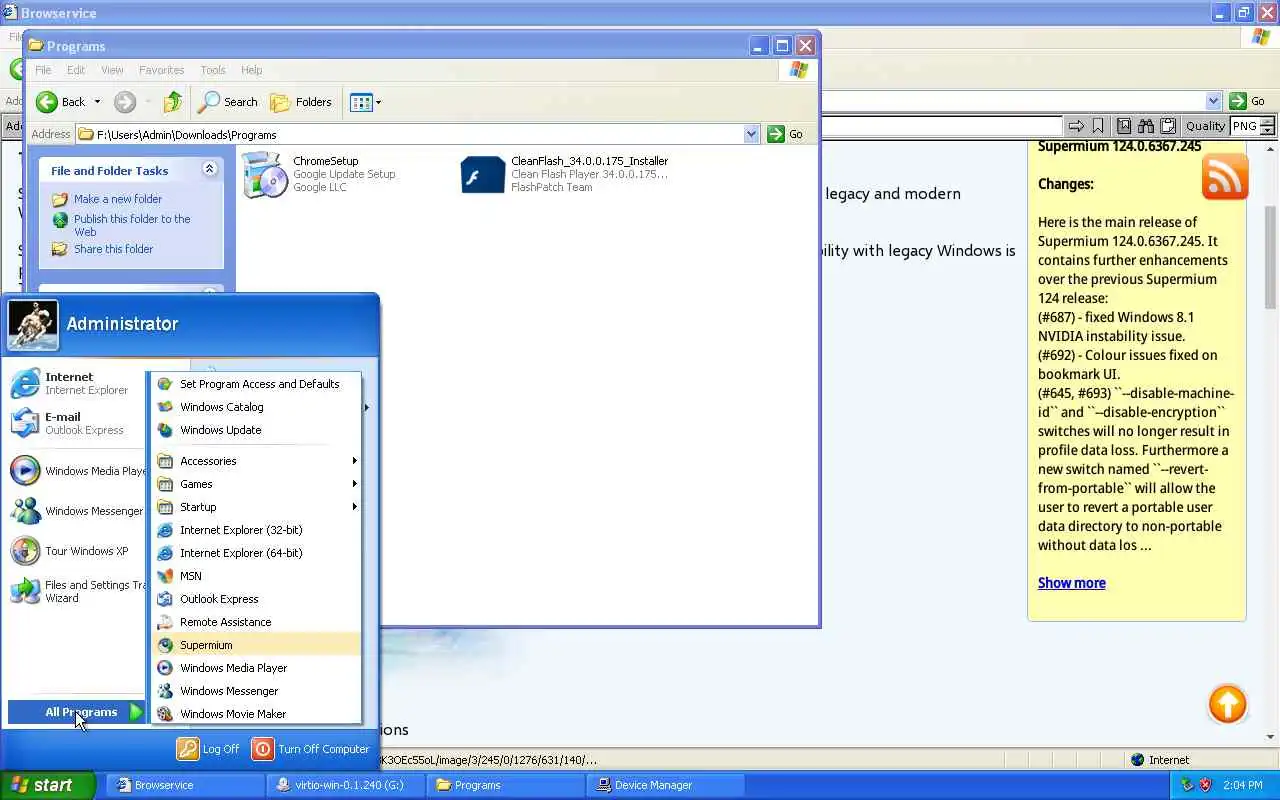Click Go next to the Programs address bar

pyautogui.click(x=786, y=134)
